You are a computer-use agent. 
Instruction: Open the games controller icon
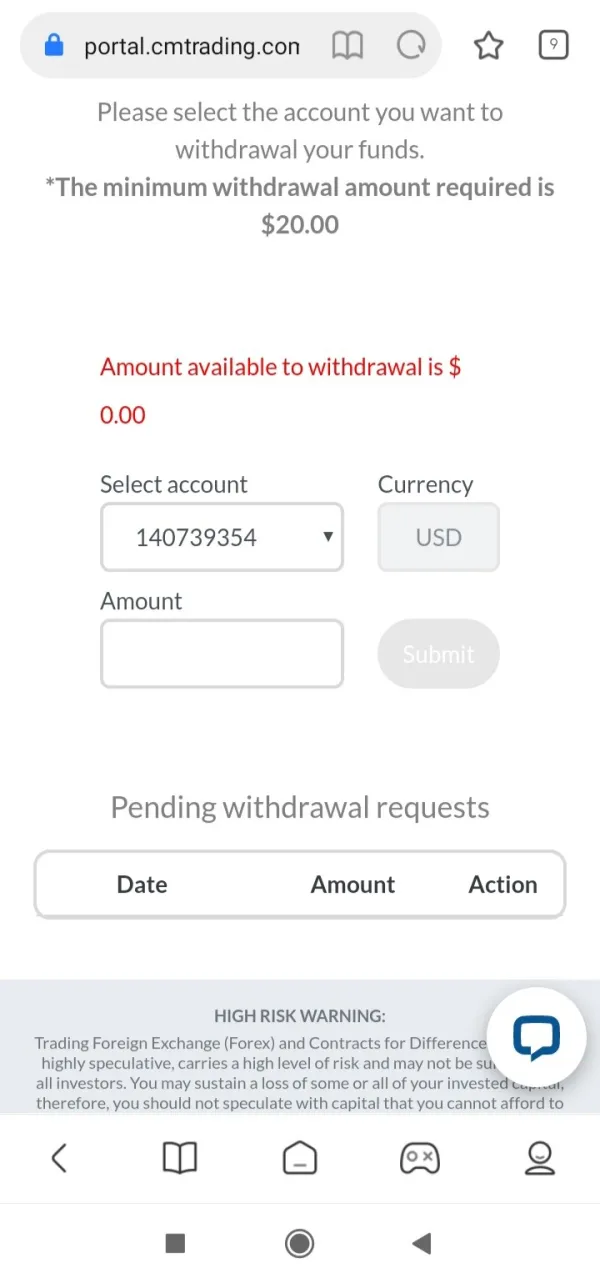point(419,1158)
